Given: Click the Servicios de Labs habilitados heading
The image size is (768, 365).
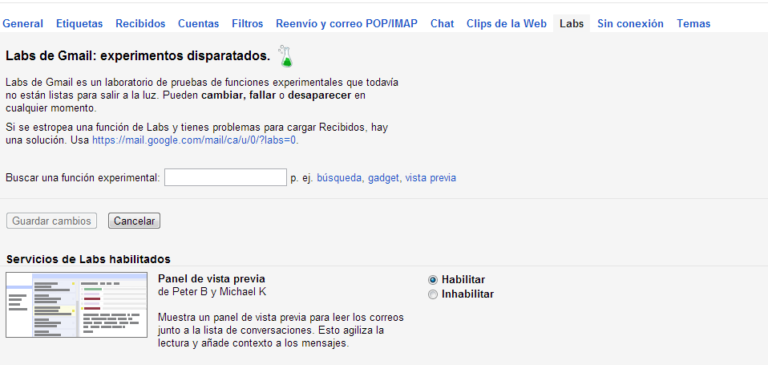Looking at the screenshot, I should 89,259.
